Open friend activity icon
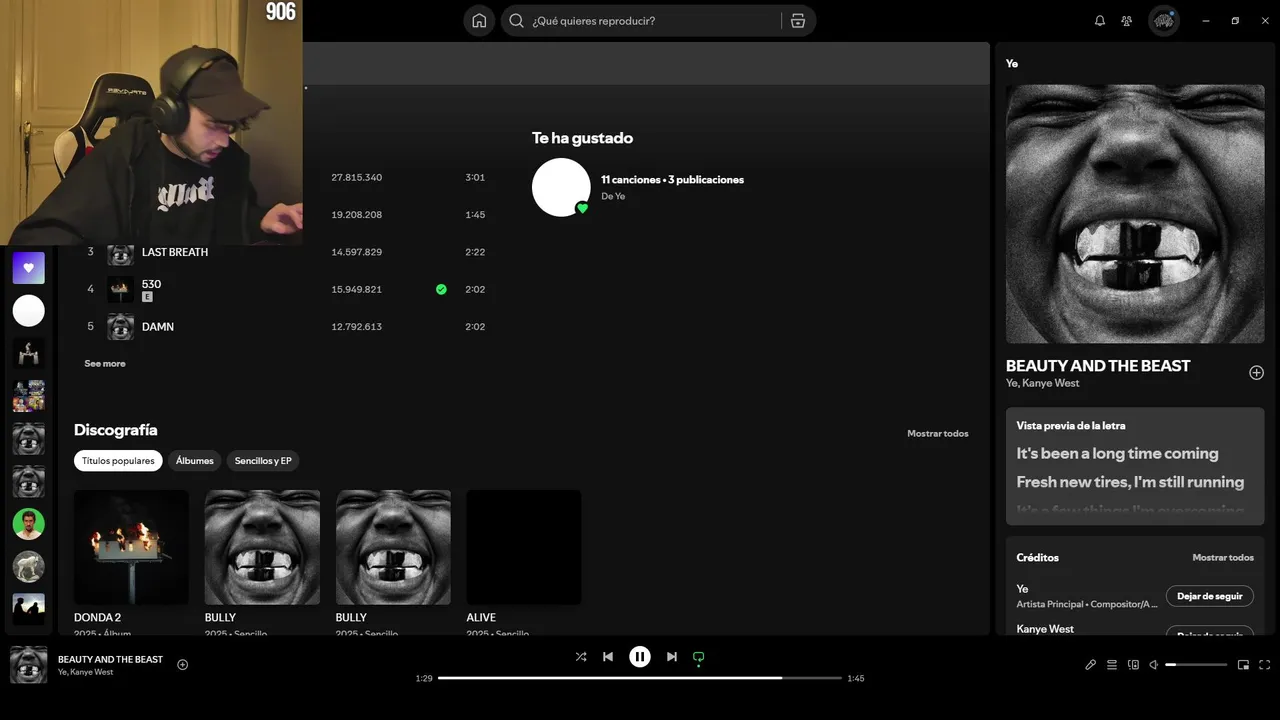 [1127, 21]
